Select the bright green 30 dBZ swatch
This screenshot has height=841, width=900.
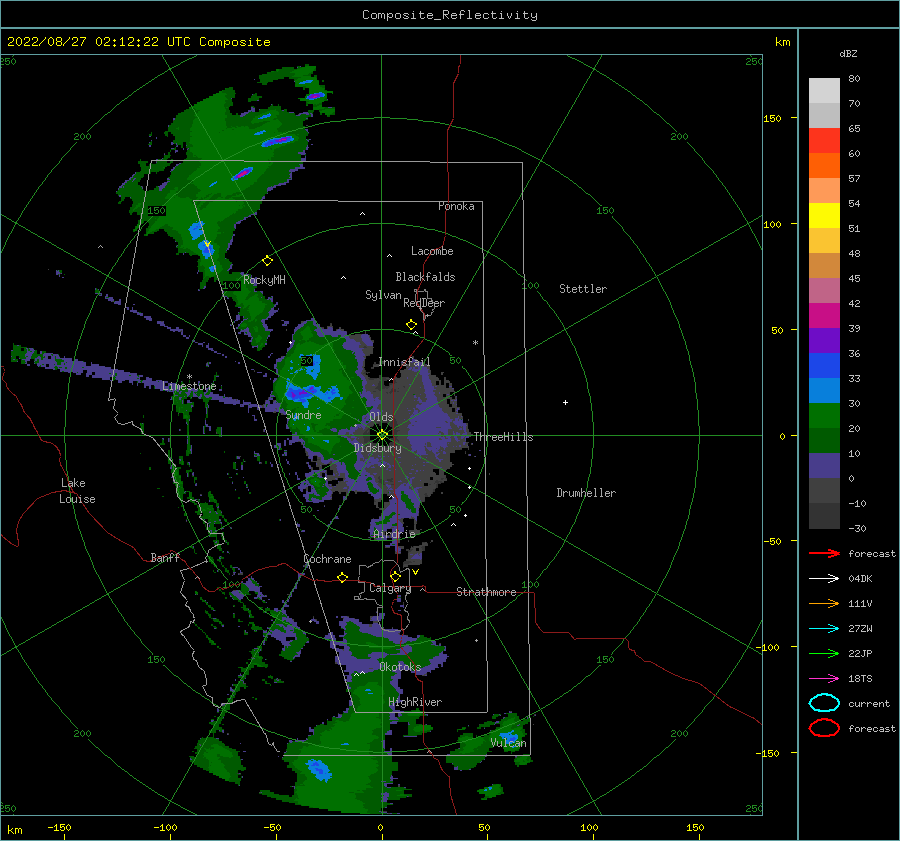824,416
